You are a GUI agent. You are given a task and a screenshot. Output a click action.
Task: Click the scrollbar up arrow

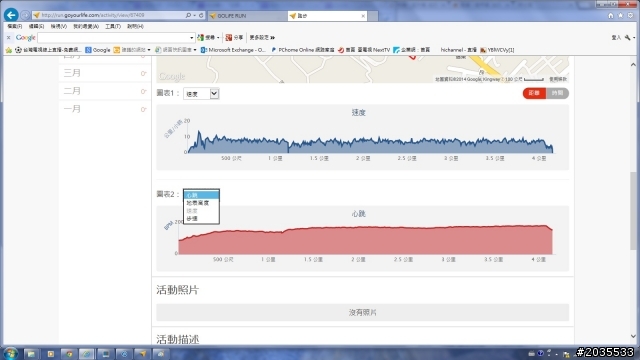pyautogui.click(x=633, y=64)
